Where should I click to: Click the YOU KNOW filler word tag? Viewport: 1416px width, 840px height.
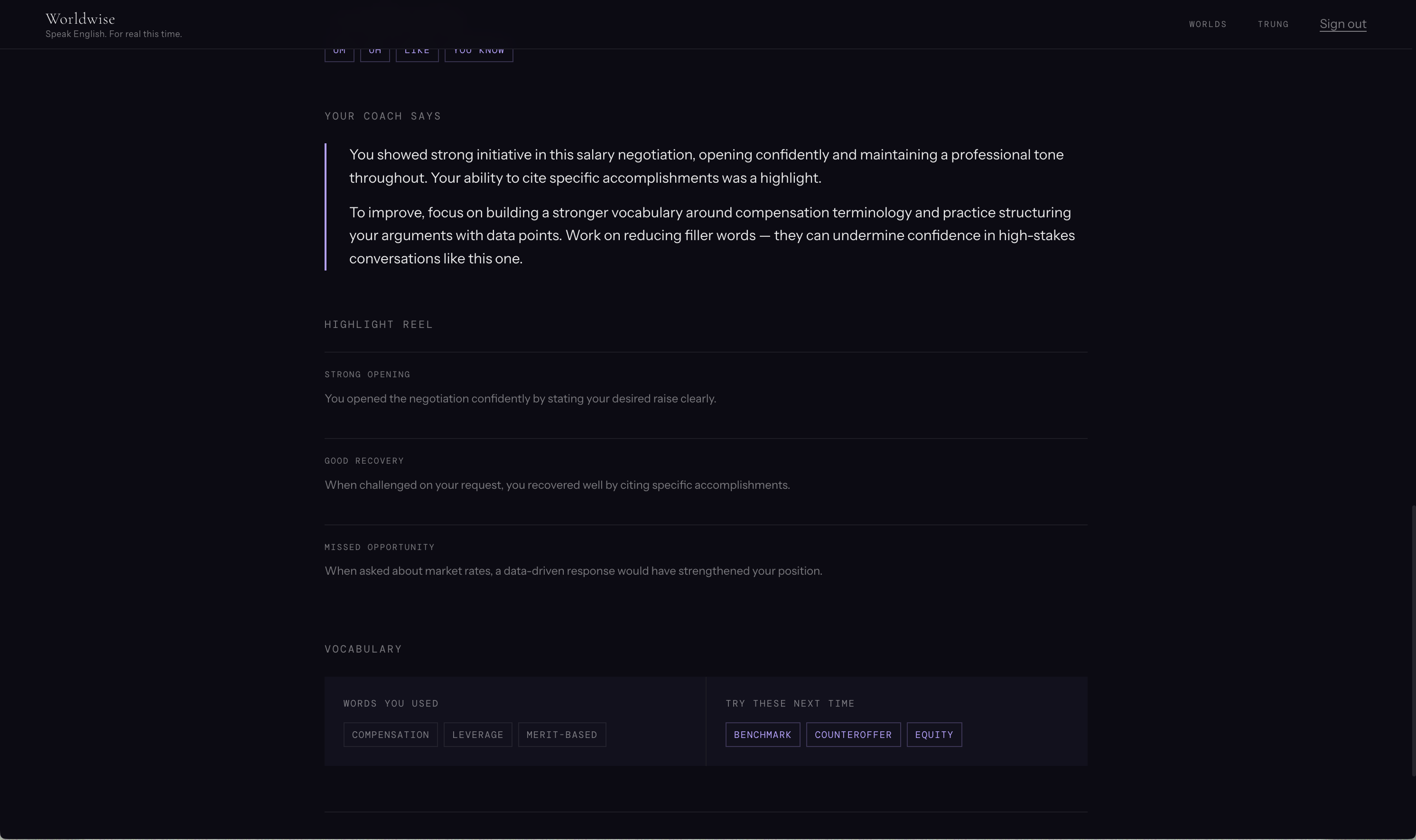(x=479, y=55)
